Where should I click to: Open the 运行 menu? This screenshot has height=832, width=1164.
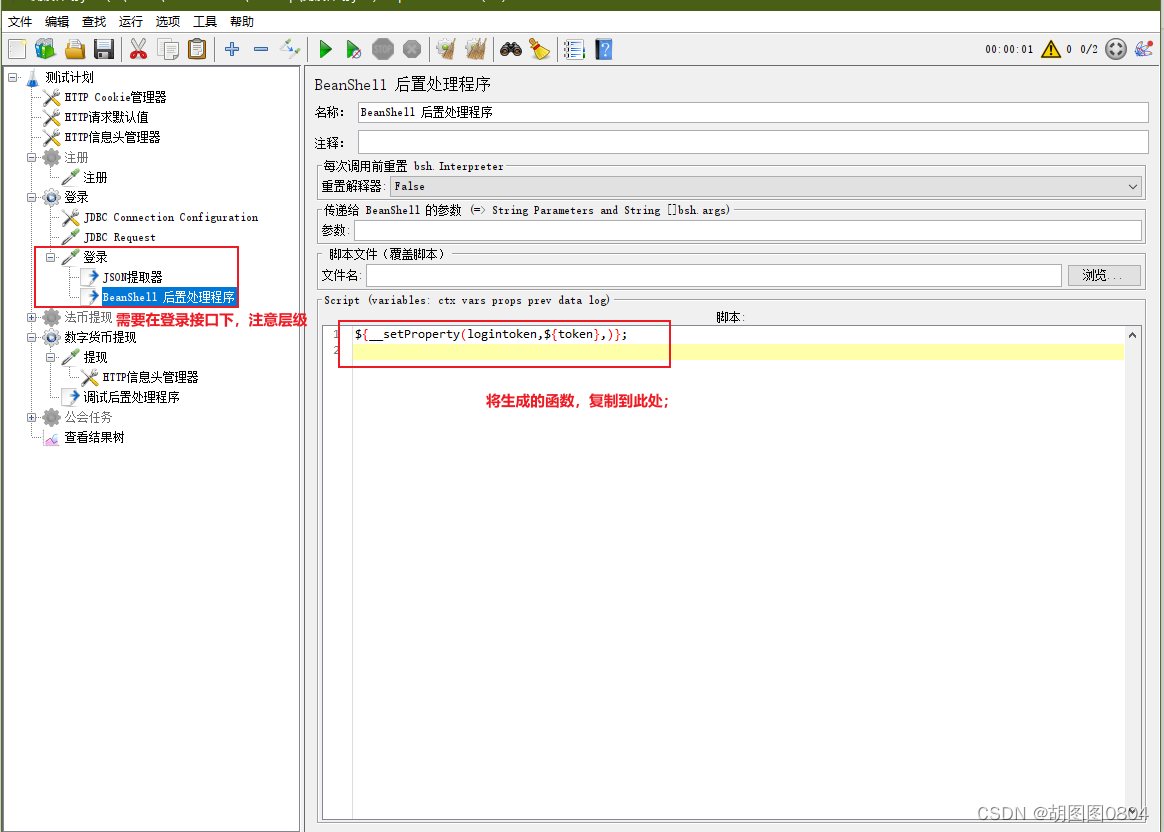130,20
